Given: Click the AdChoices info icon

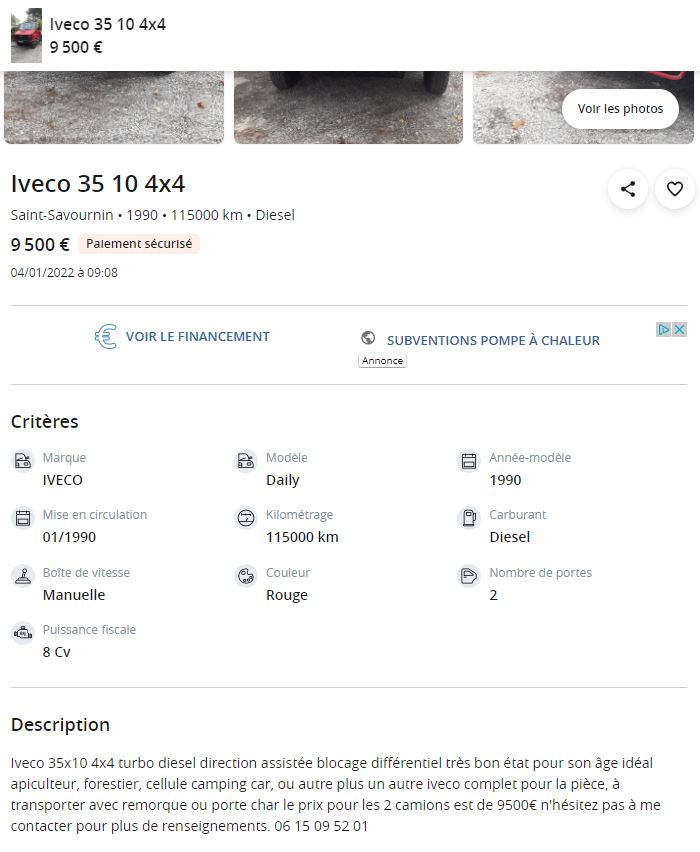Looking at the screenshot, I should (x=664, y=330).
